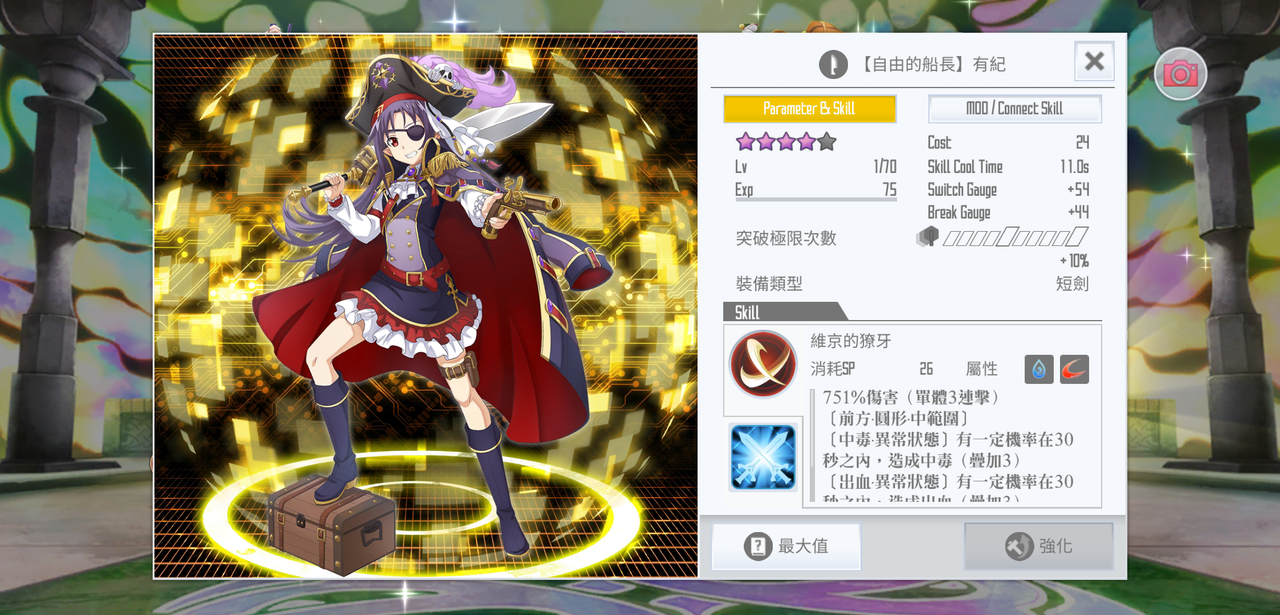Select the blue crossed swords skill icon
The image size is (1280, 615).
click(x=763, y=457)
